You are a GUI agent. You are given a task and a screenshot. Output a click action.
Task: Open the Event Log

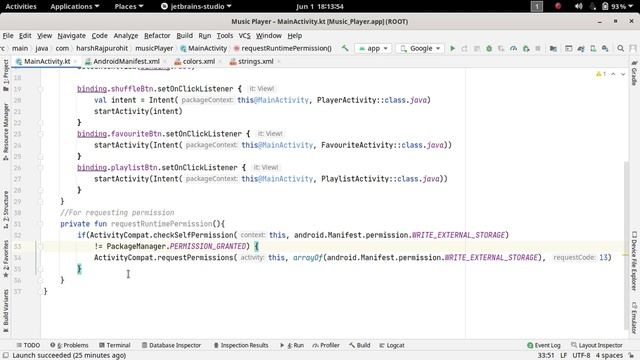coord(544,345)
